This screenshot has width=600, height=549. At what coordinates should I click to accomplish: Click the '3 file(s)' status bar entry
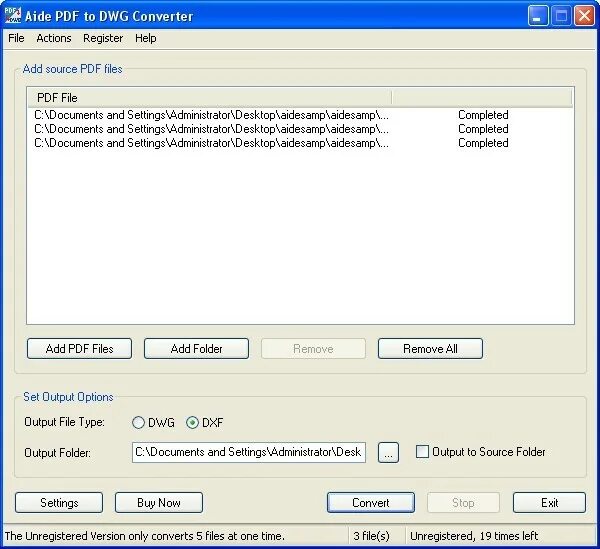[371, 536]
